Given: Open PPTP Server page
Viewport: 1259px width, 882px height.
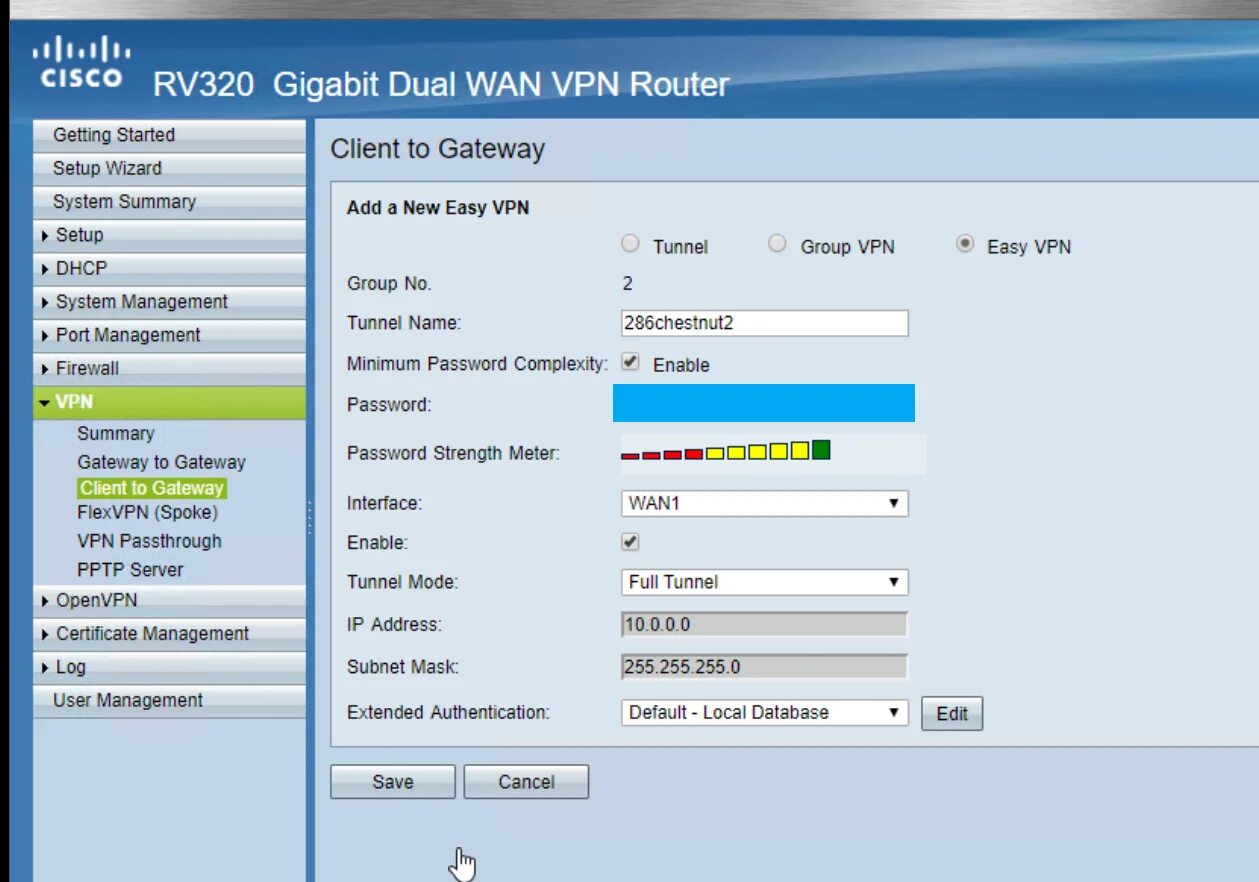Looking at the screenshot, I should click(x=130, y=569).
